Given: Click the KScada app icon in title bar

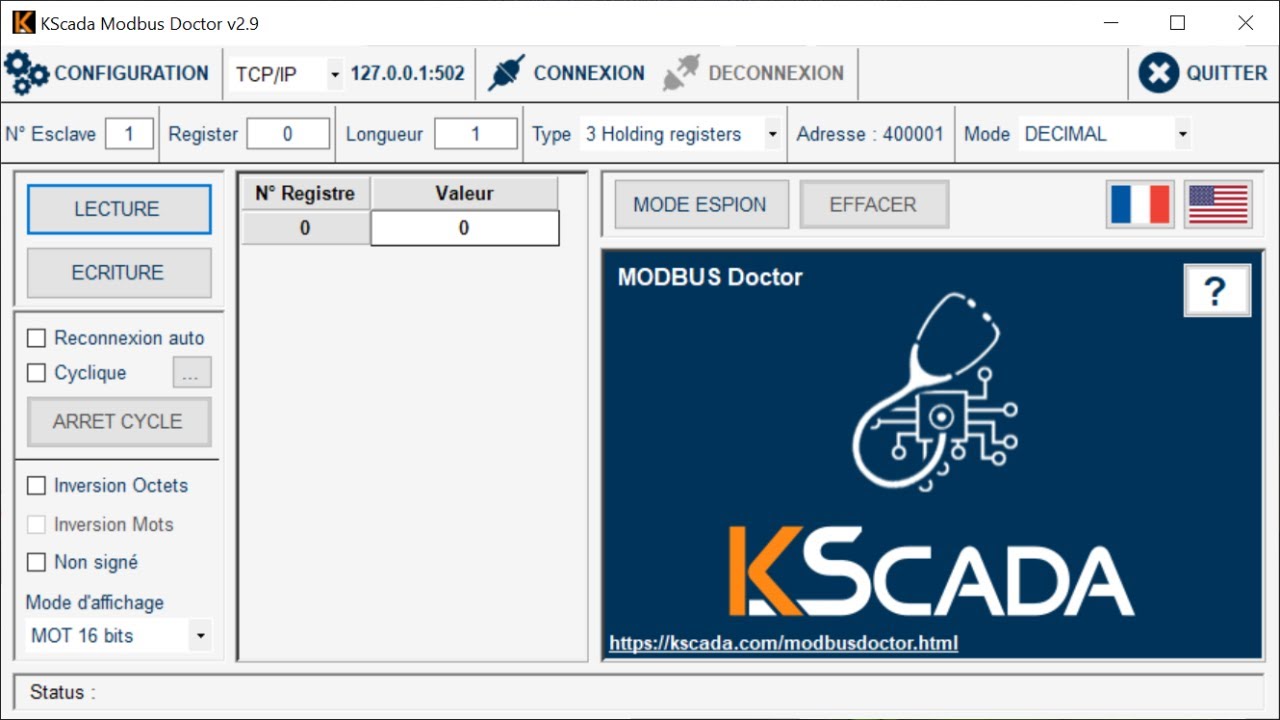Looking at the screenshot, I should tap(23, 22).
